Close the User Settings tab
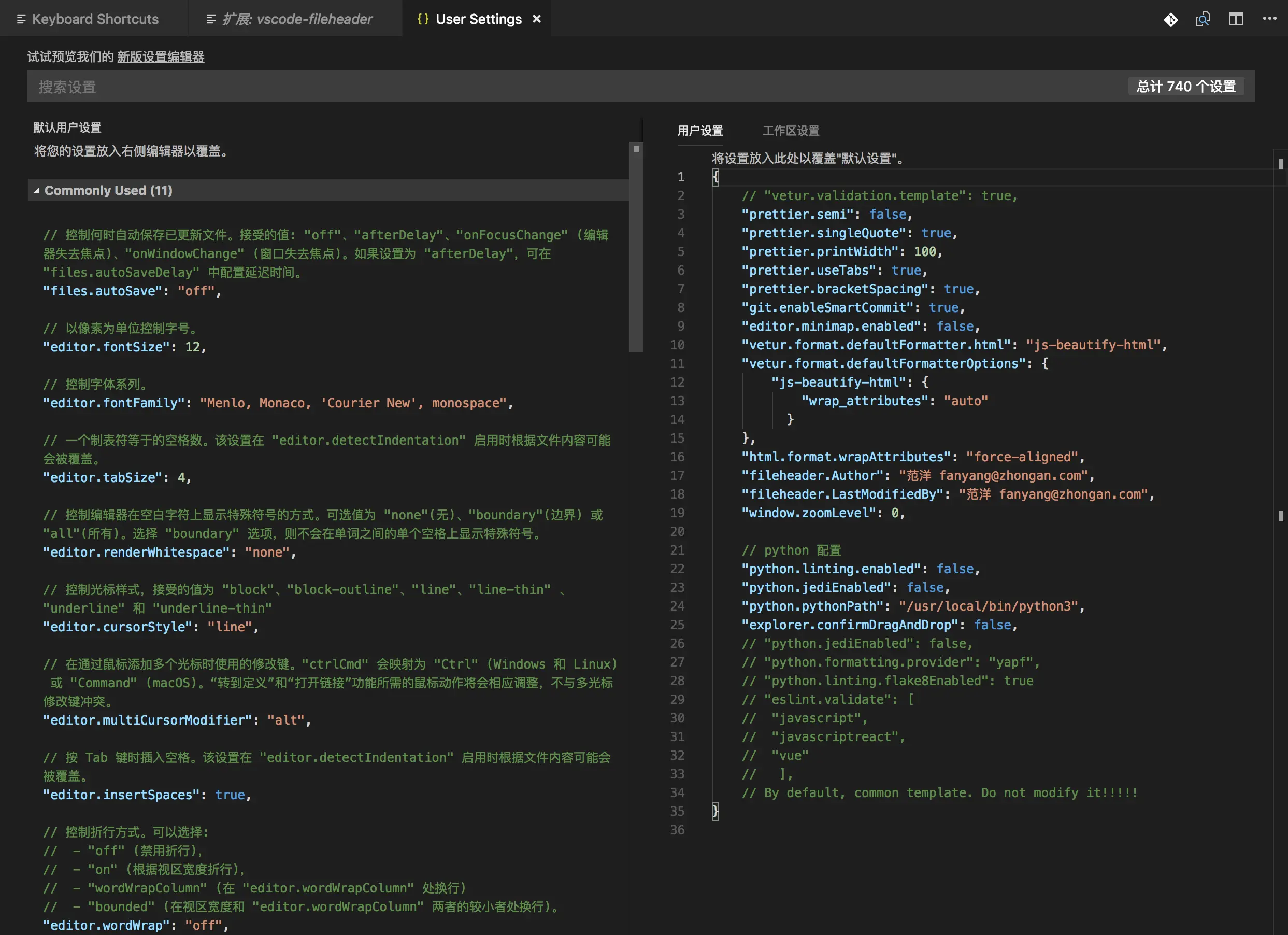 tap(537, 19)
